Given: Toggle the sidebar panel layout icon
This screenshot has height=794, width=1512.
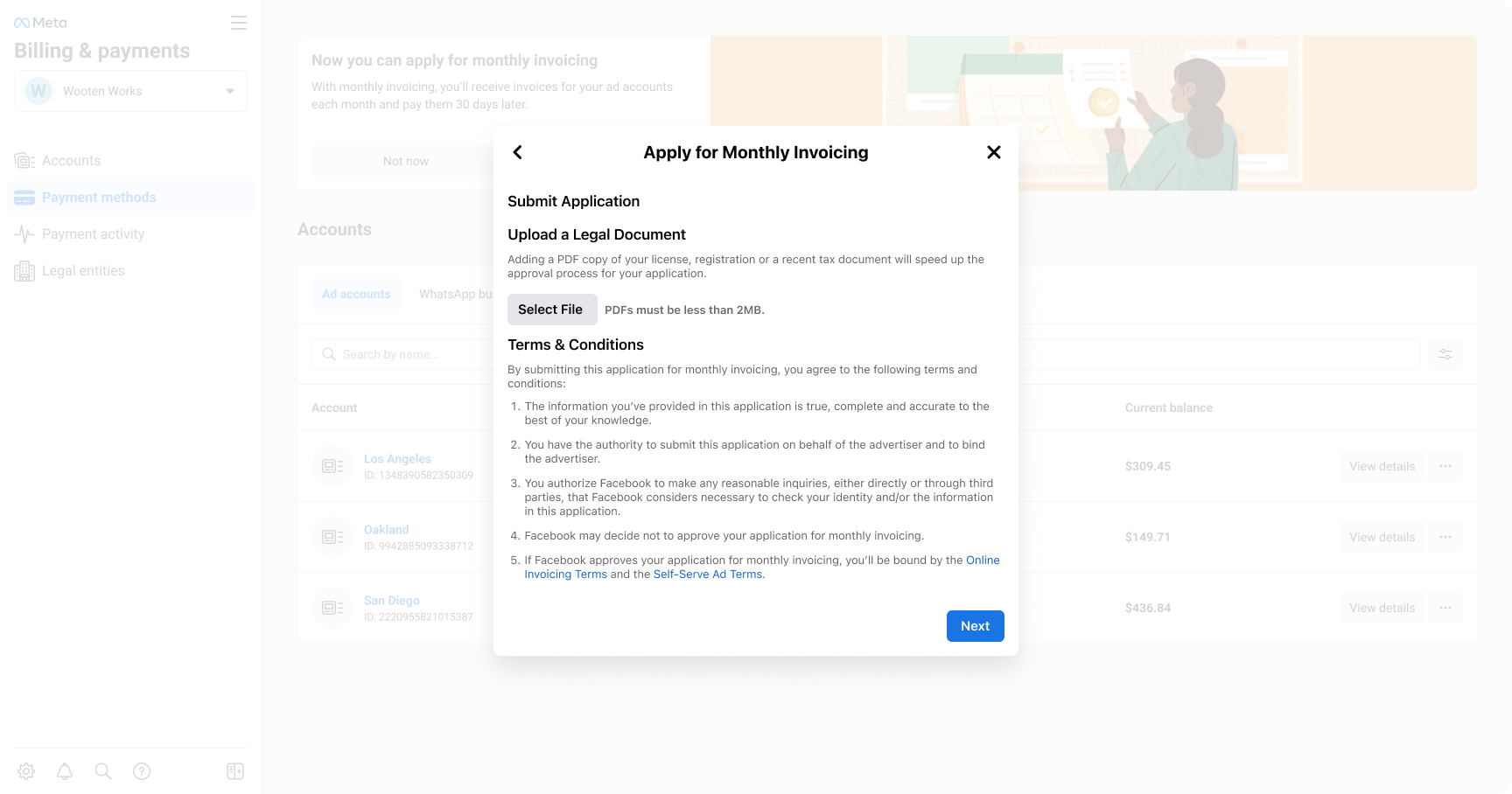Looking at the screenshot, I should 235,771.
